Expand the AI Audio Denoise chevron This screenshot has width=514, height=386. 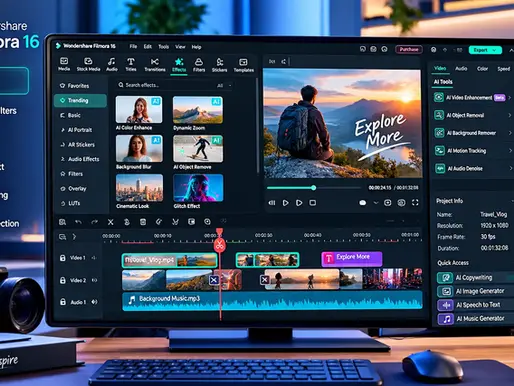point(511,169)
